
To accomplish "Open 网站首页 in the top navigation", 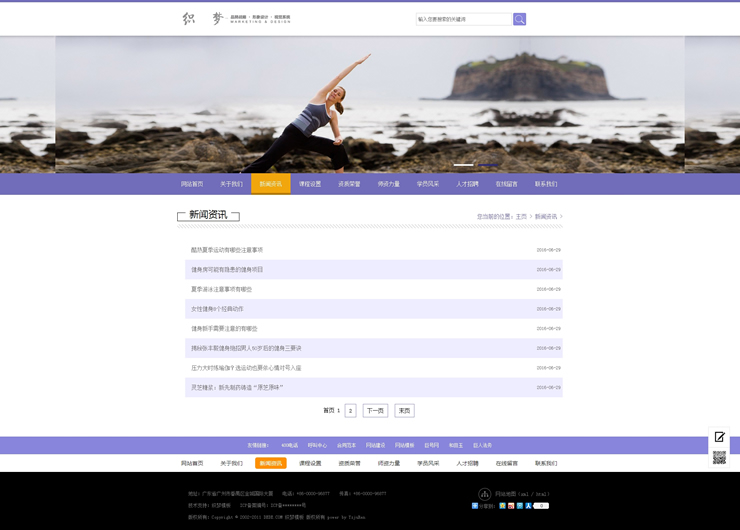I will [x=192, y=184].
